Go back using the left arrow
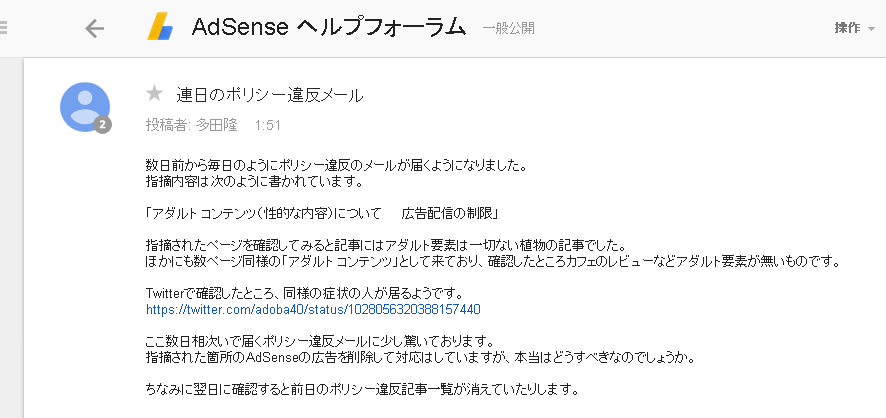 94,28
